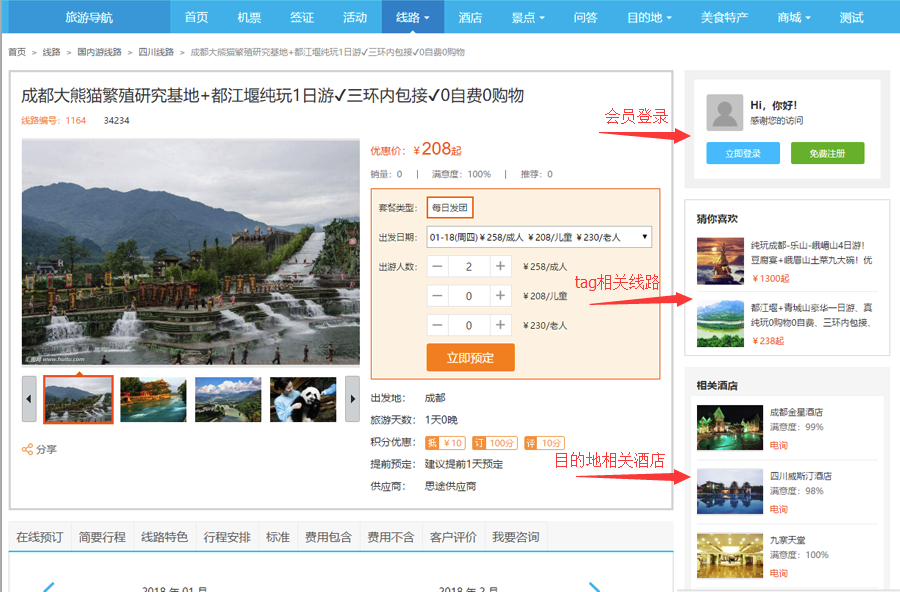Click the user avatar icon

tap(725, 113)
